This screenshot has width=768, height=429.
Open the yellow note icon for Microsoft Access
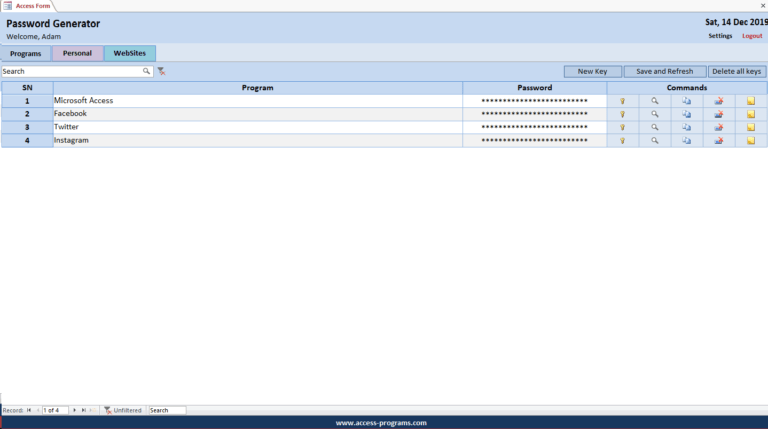751,101
